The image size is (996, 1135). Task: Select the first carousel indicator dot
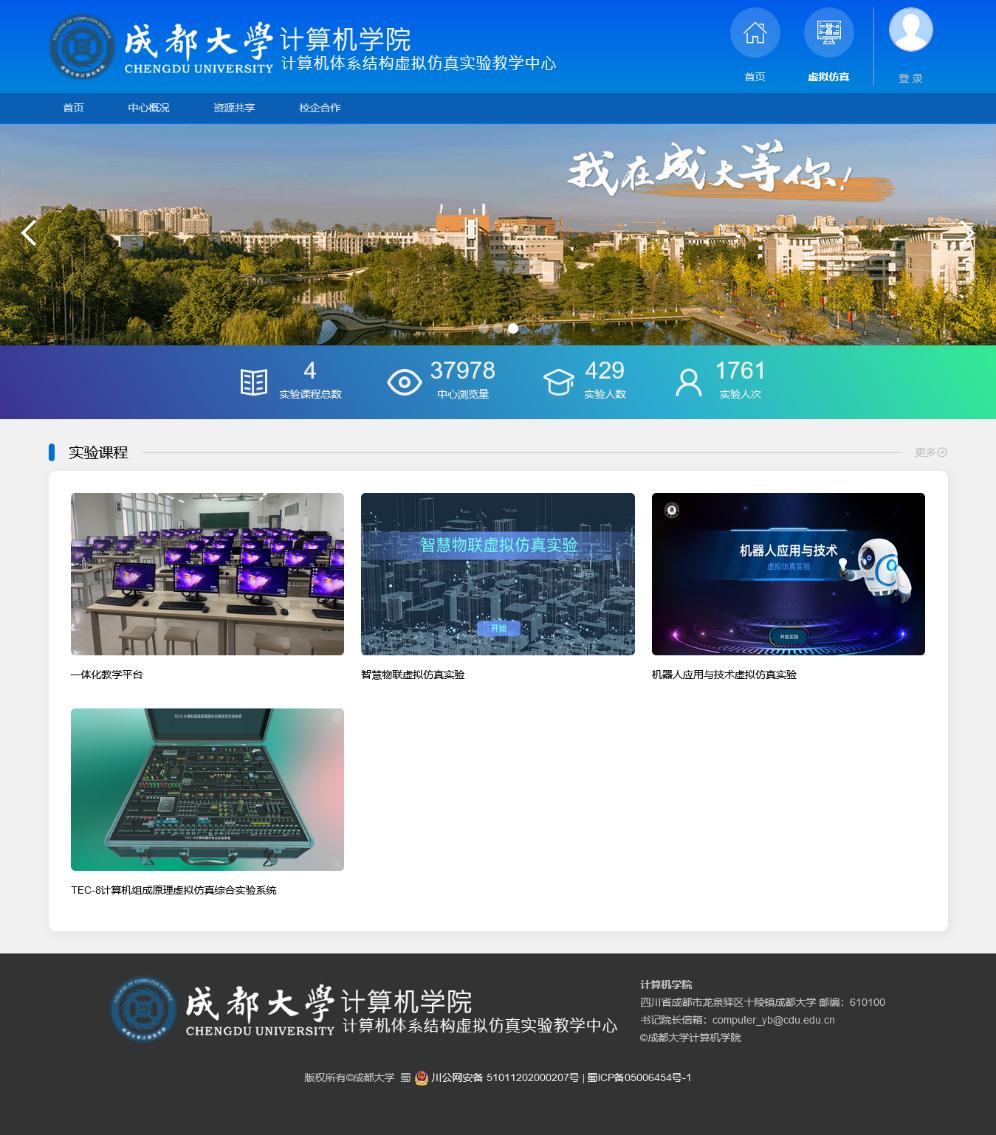pos(484,328)
